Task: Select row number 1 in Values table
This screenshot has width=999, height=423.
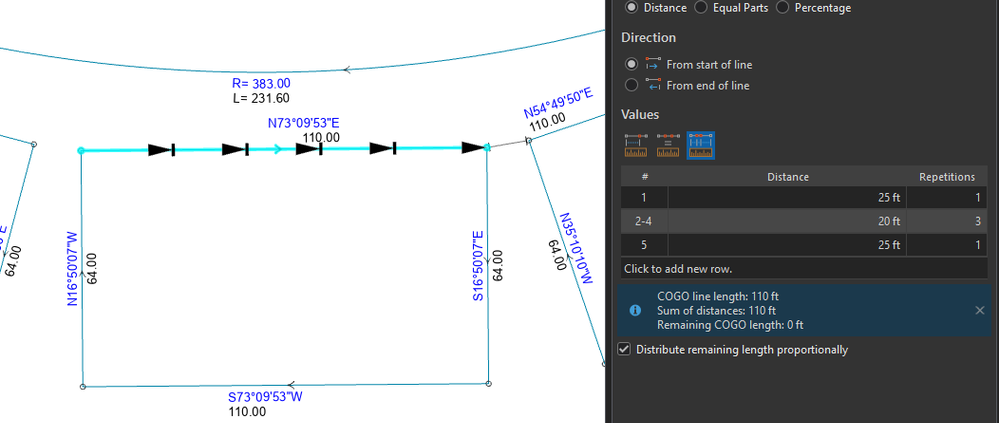Action: (x=645, y=197)
